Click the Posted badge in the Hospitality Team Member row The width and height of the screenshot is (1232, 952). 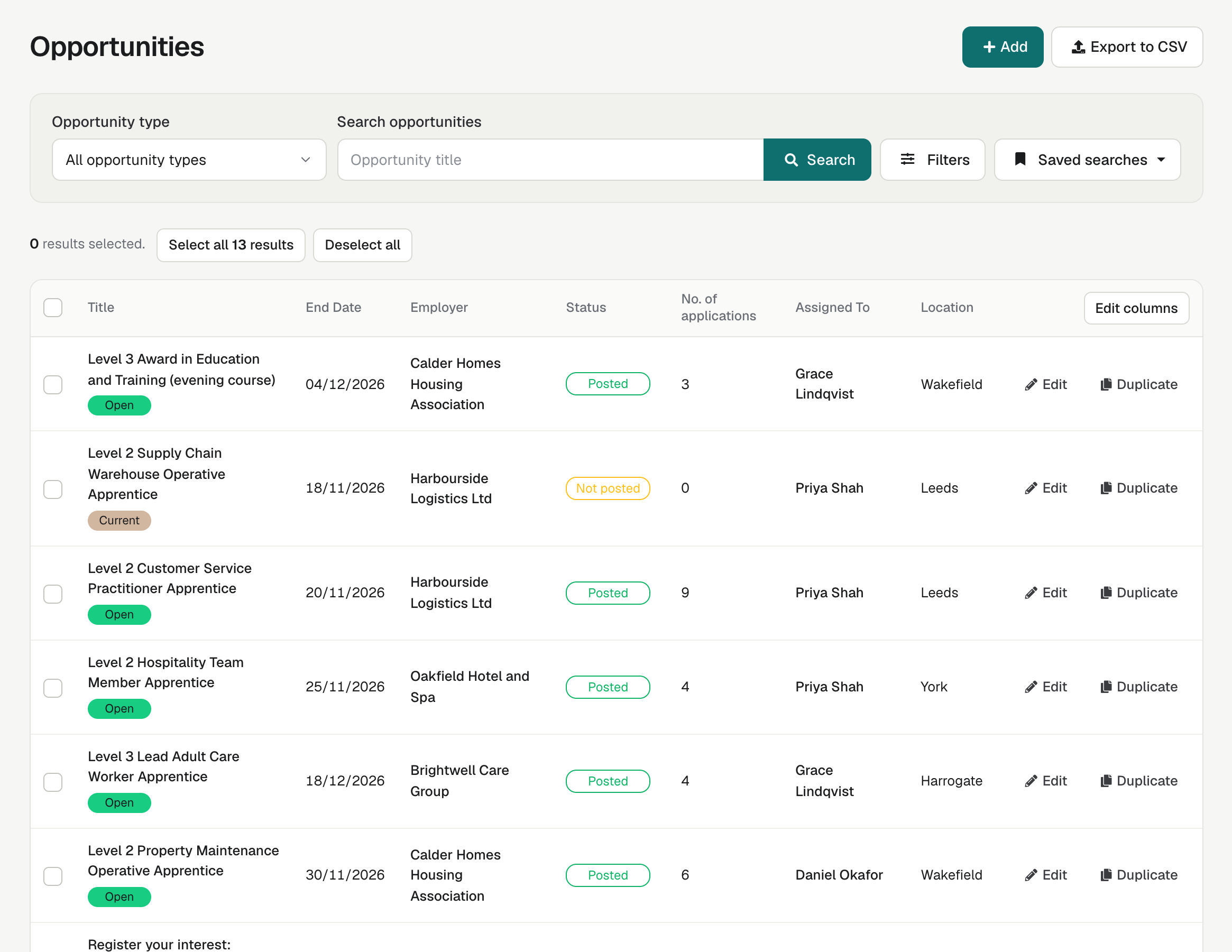(x=608, y=687)
